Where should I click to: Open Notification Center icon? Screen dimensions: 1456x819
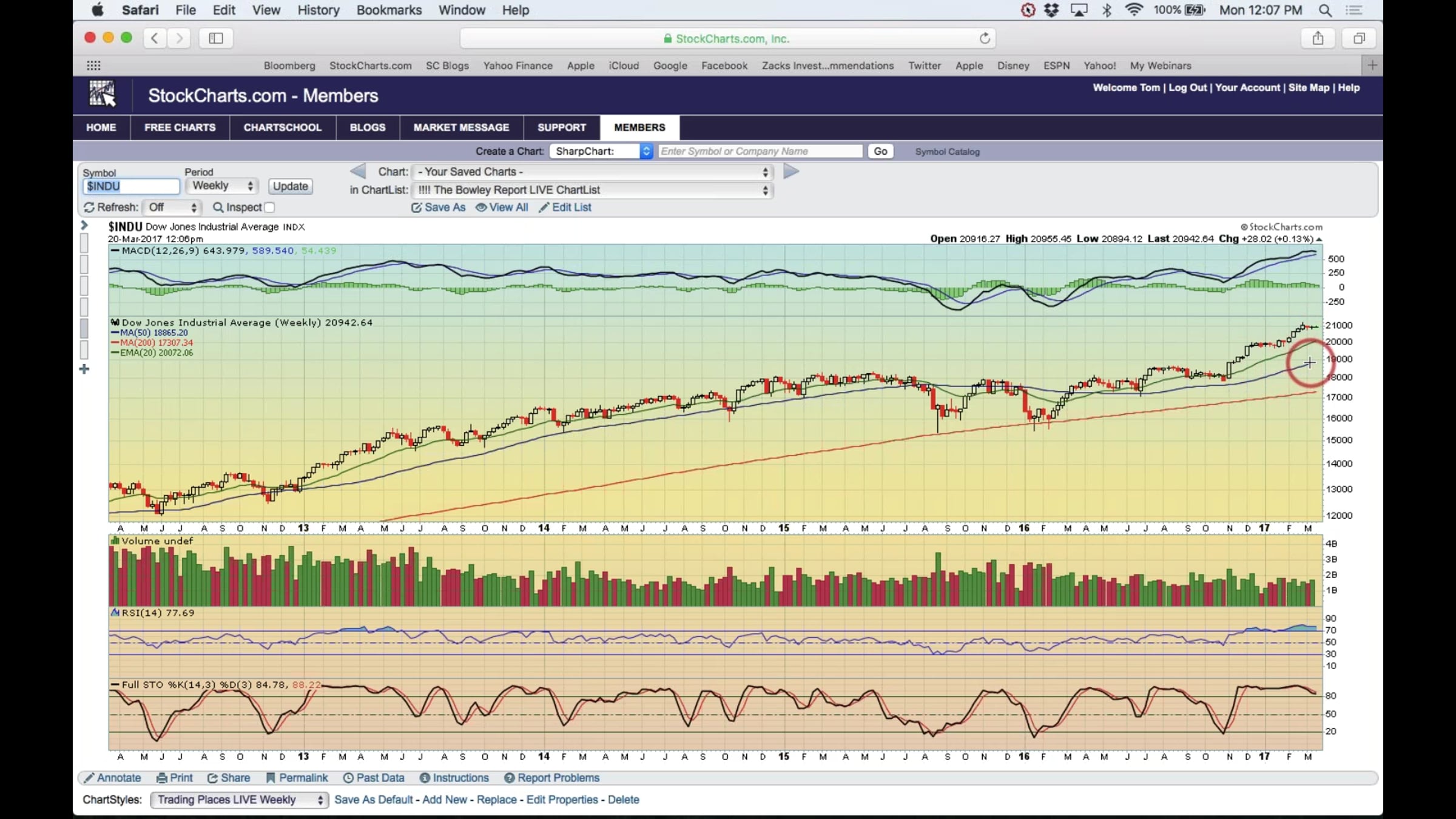point(1354,10)
